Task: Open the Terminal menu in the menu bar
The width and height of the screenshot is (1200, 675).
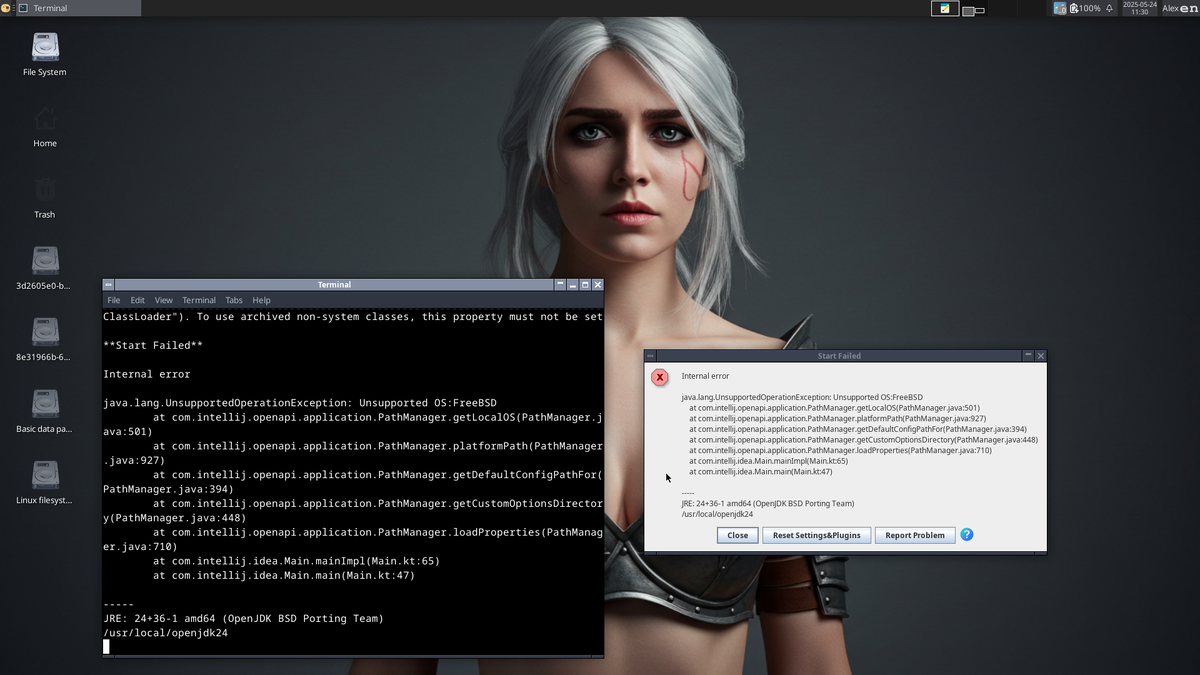Action: tap(199, 300)
